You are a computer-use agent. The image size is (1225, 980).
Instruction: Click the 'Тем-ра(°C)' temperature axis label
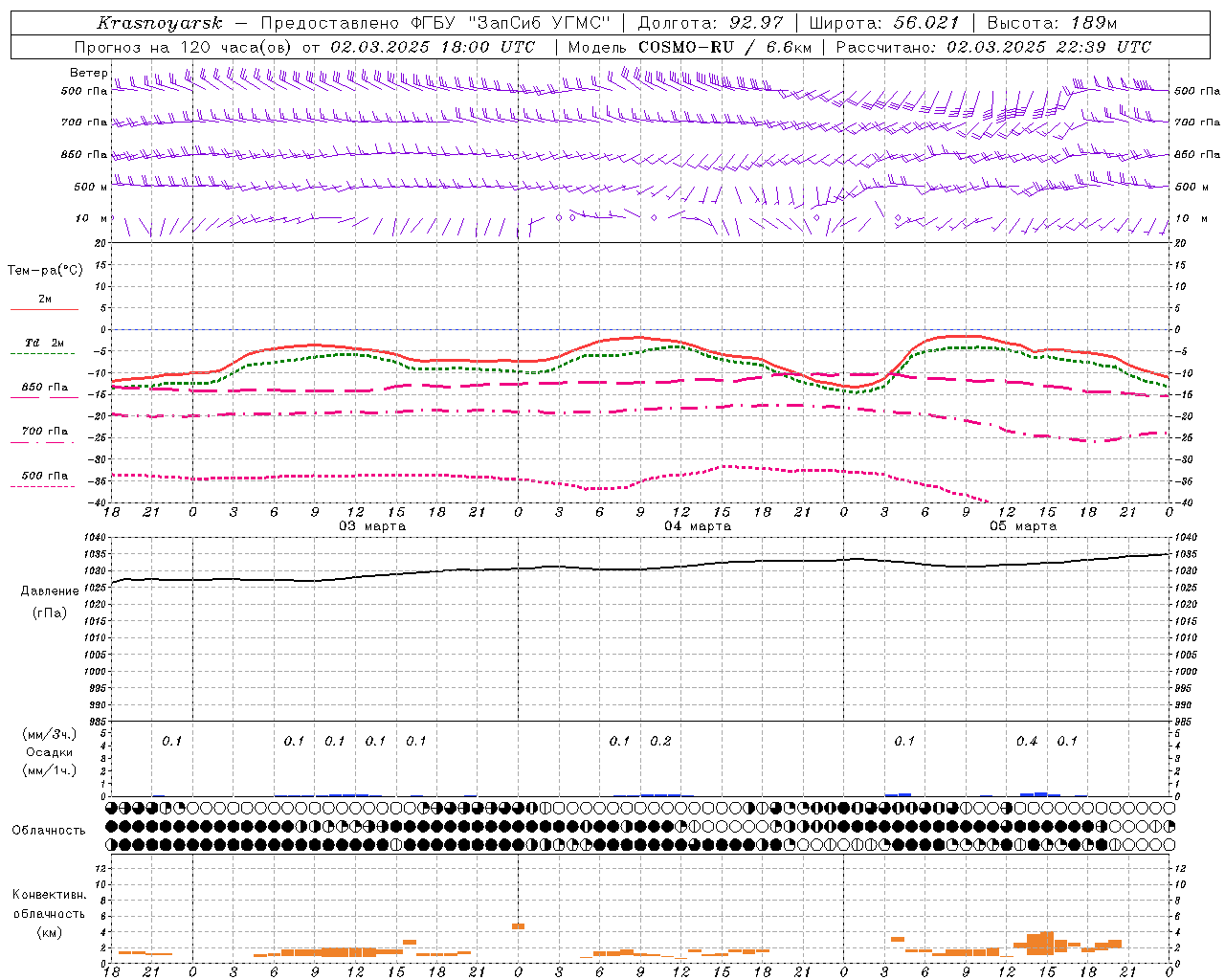[45, 271]
